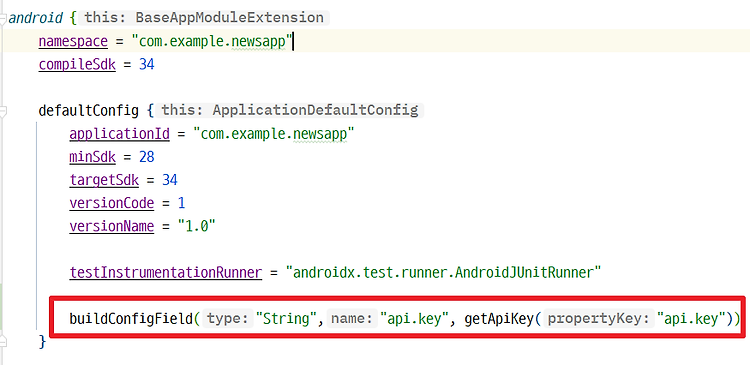The image size is (750, 365).
Task: Click the 'this: ApplicationDefaultConfig' inlay hint
Action: (x=290, y=111)
